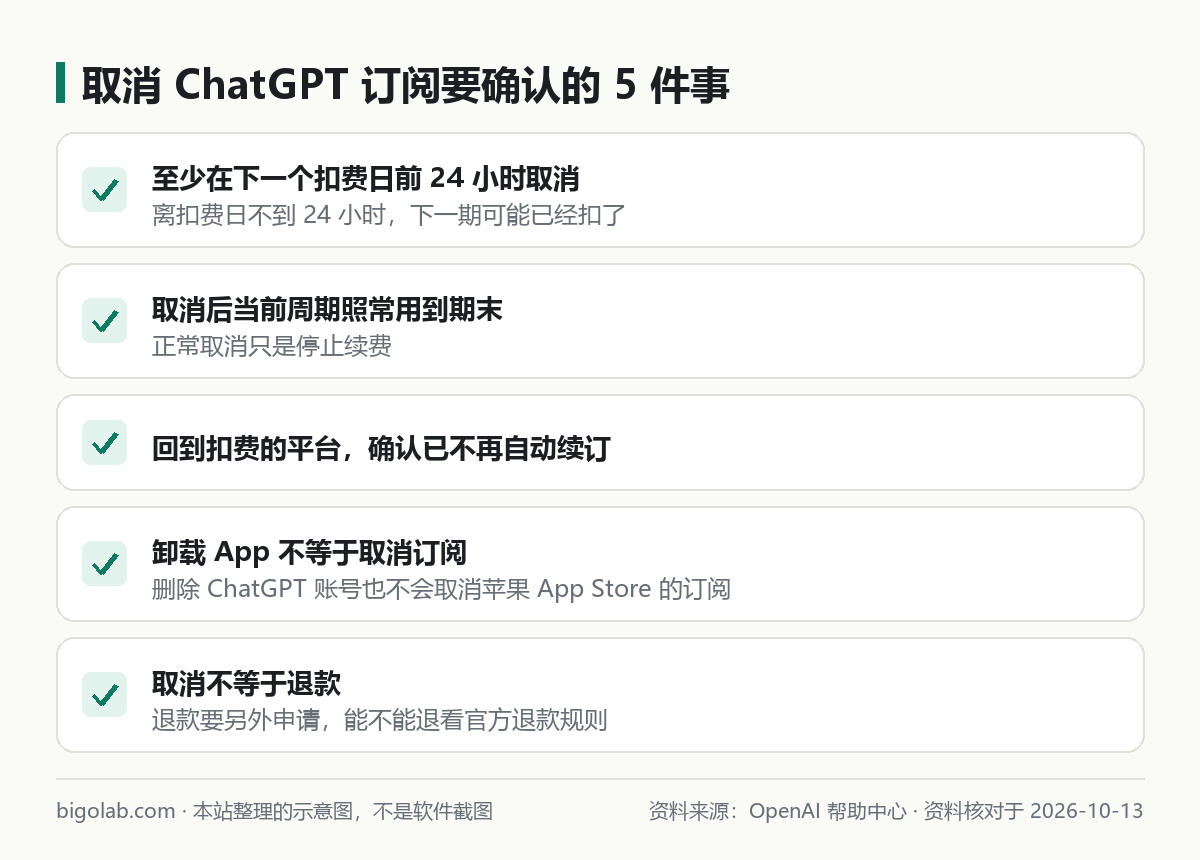Viewport: 1200px width, 860px height.
Task: Toggle the checkbox for 卸载 App 不等于取消订阅
Action: click(104, 564)
